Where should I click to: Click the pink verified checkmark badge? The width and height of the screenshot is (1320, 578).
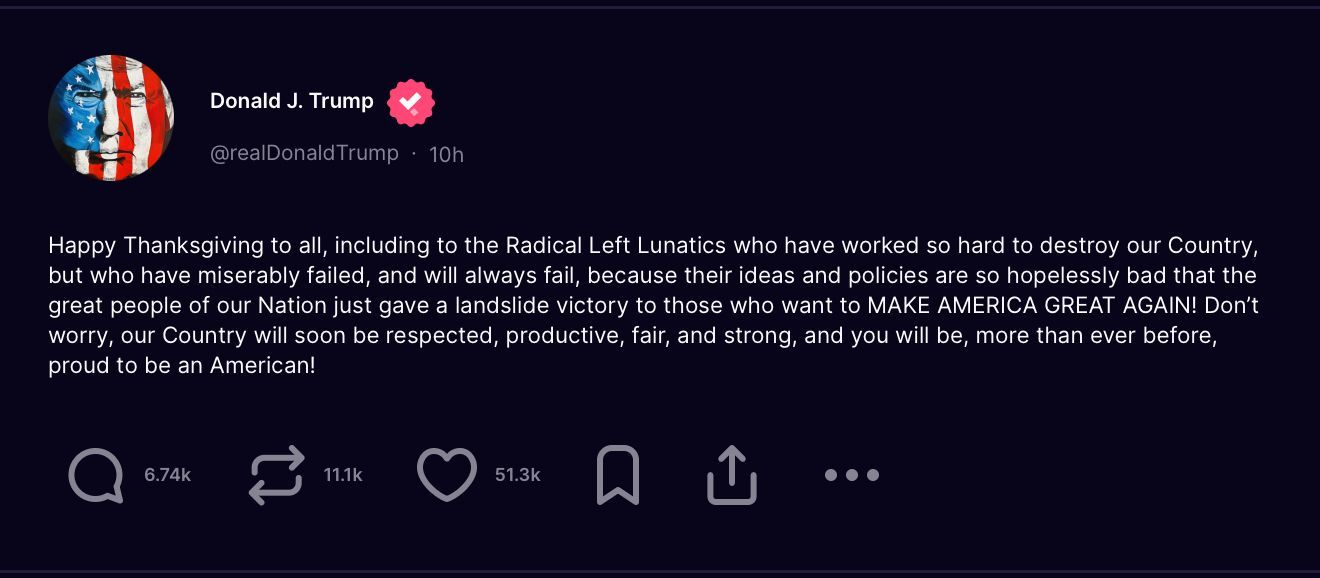click(411, 102)
